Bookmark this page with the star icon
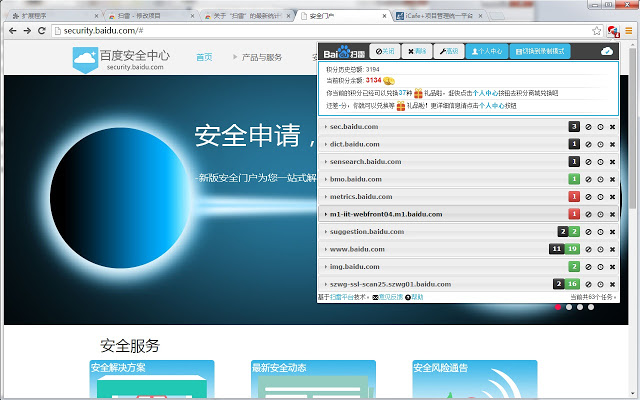 597,31
